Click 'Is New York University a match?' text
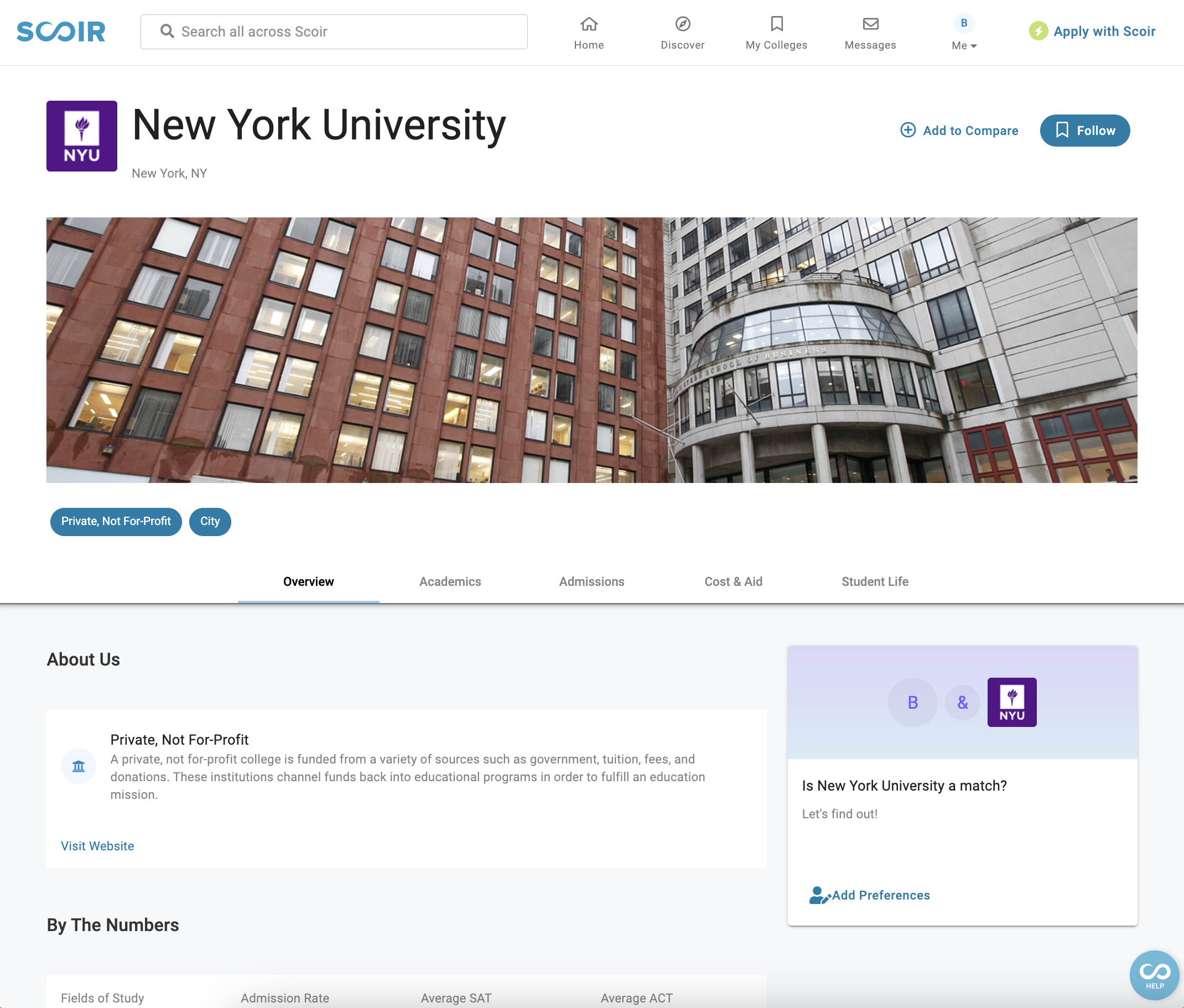This screenshot has height=1008, width=1184. click(904, 786)
